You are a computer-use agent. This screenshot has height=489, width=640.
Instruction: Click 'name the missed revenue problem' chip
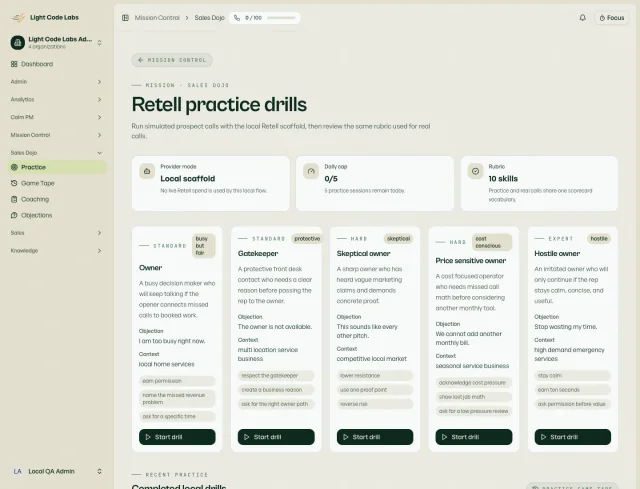(177, 399)
